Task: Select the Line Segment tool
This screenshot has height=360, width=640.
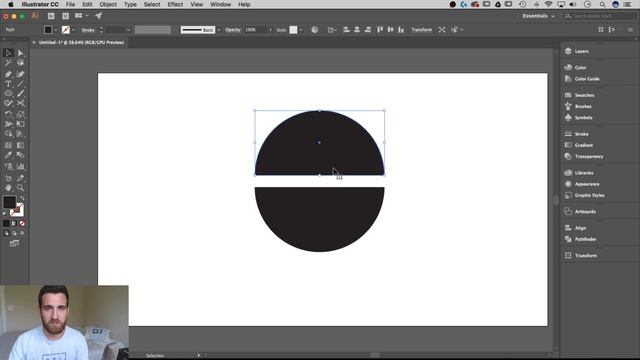Action: pyautogui.click(x=20, y=84)
